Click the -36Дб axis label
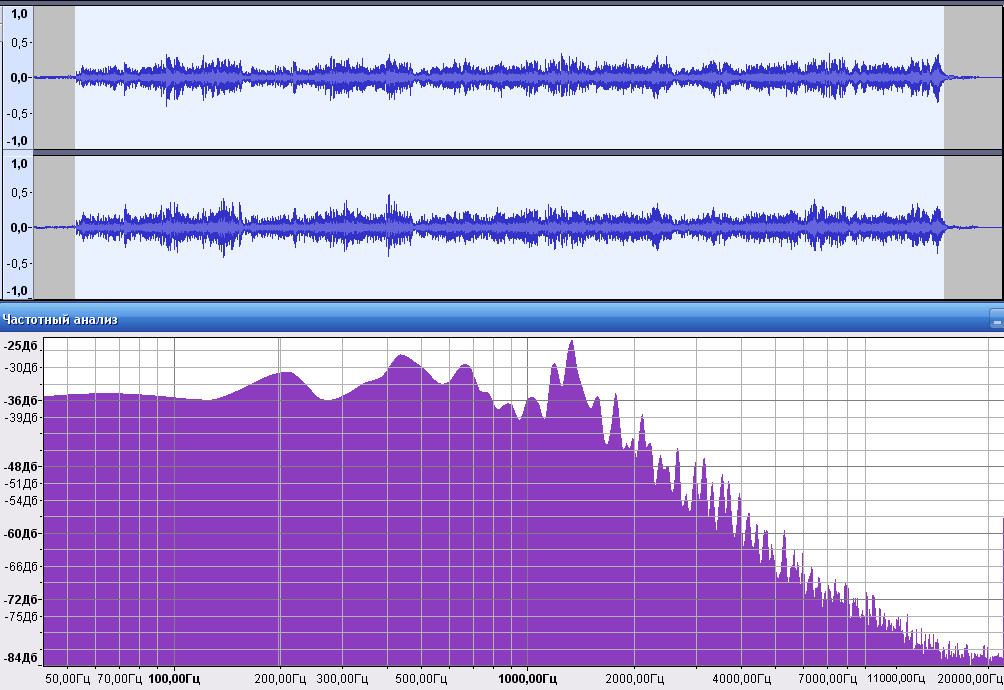The image size is (1004, 690). (x=20, y=401)
